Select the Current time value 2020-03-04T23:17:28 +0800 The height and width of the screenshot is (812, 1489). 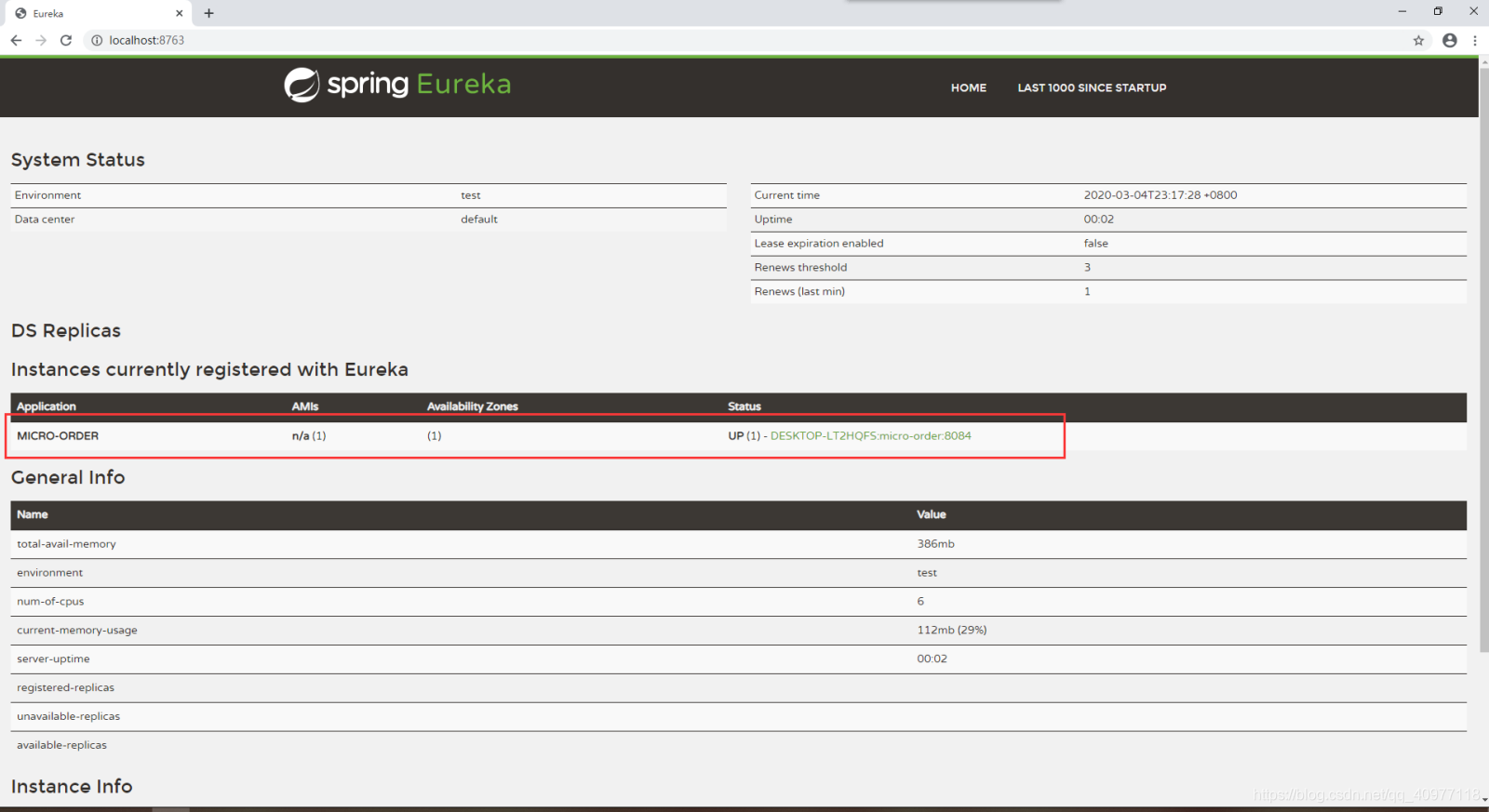pos(1160,195)
